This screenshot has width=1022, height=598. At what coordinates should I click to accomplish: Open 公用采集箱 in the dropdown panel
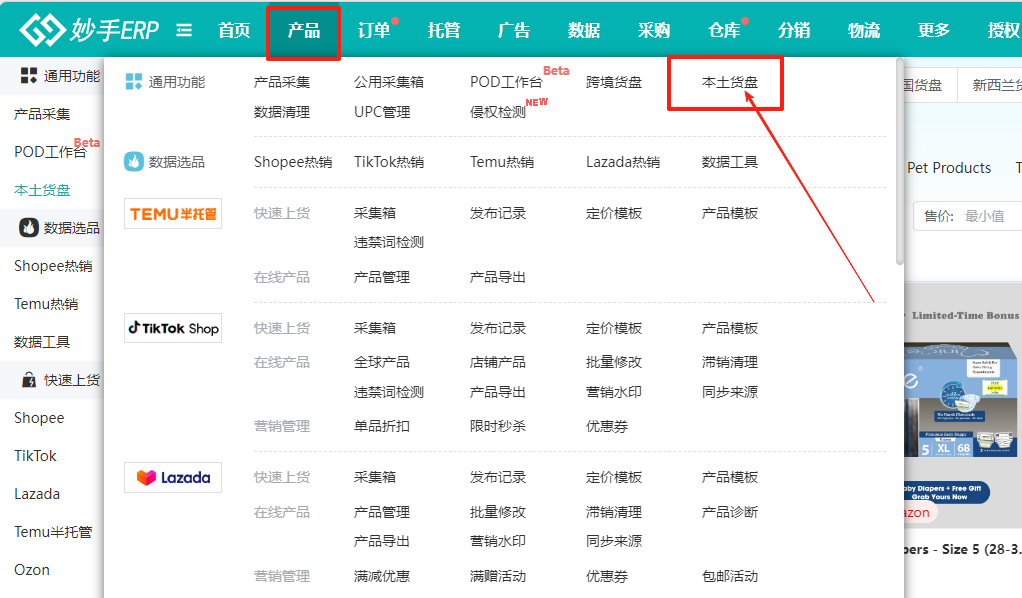point(389,82)
